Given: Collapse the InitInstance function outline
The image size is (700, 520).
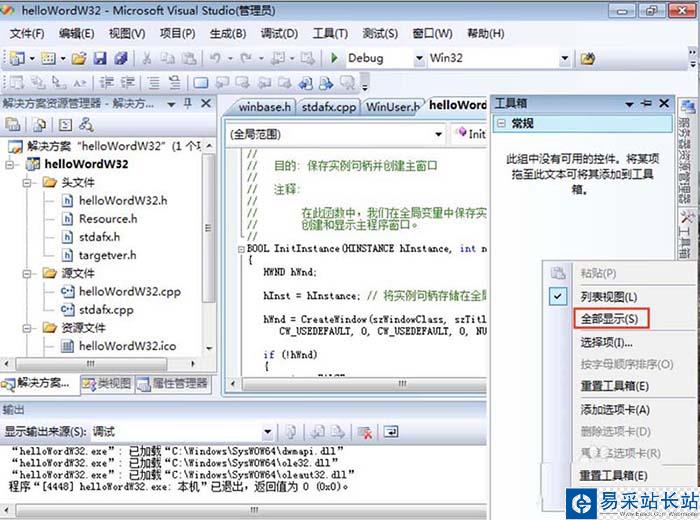Looking at the screenshot, I should (242, 249).
